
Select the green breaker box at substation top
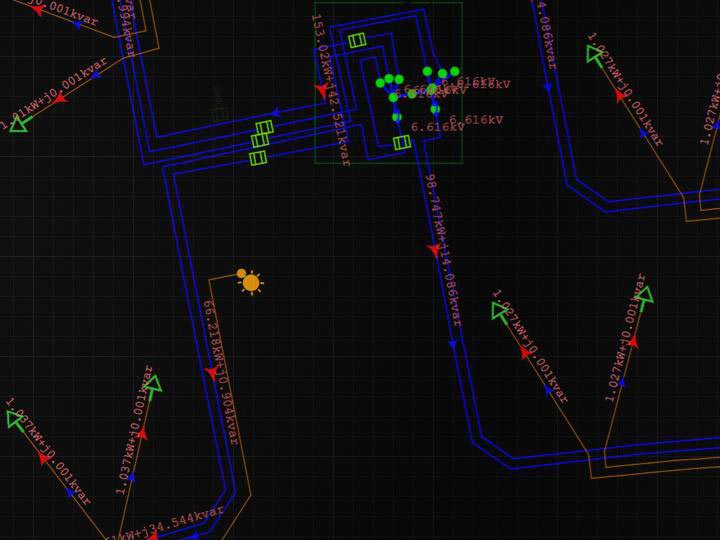(x=357, y=40)
